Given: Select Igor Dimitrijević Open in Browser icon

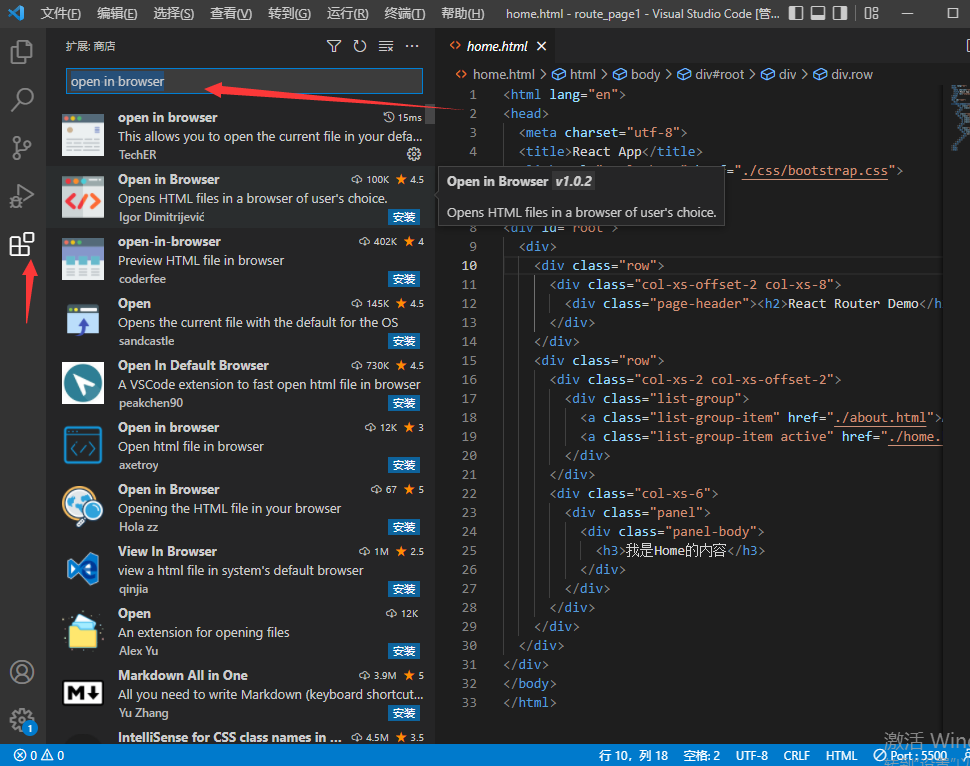Looking at the screenshot, I should point(83,197).
